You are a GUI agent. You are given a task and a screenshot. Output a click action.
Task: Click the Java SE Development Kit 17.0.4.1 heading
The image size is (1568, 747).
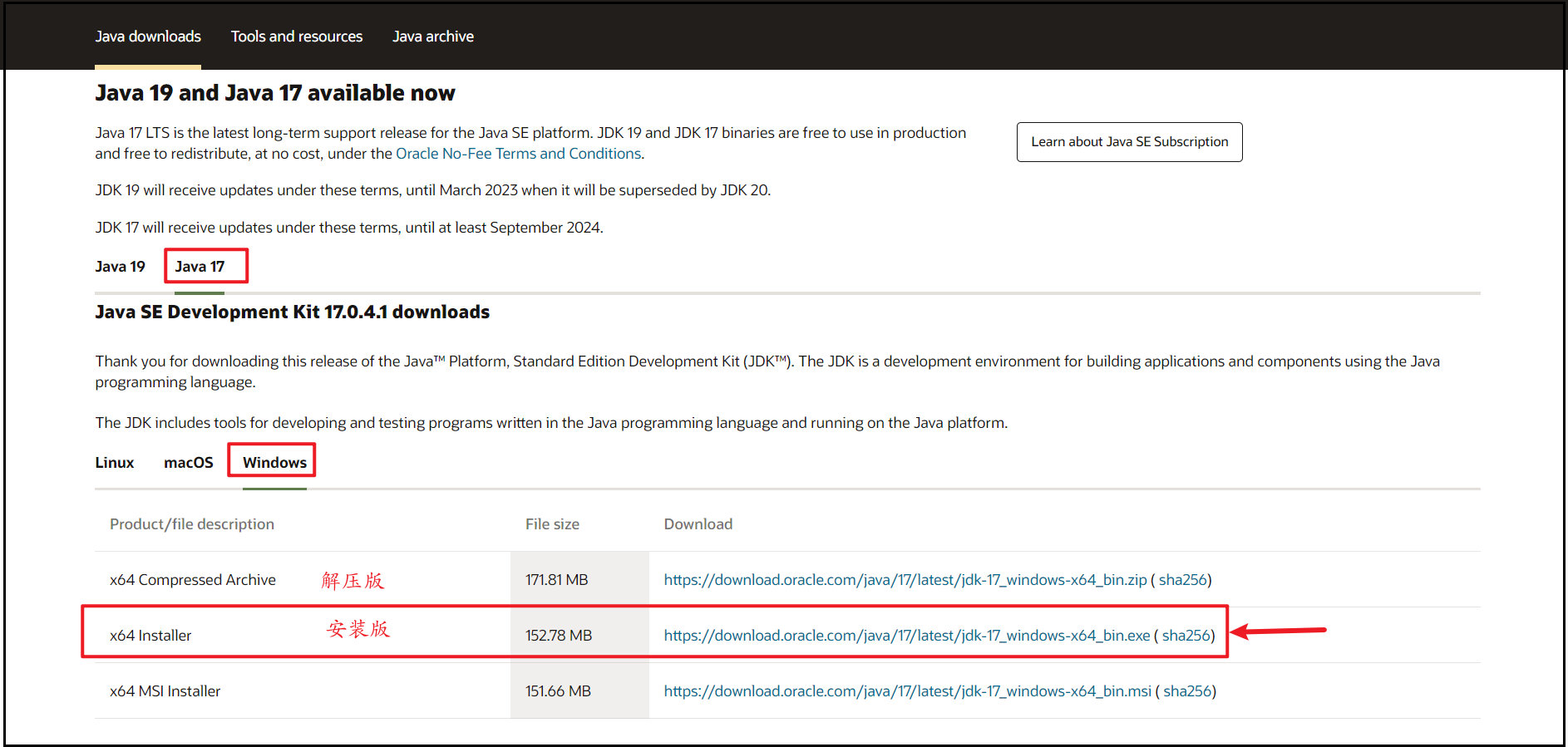pyautogui.click(x=293, y=312)
